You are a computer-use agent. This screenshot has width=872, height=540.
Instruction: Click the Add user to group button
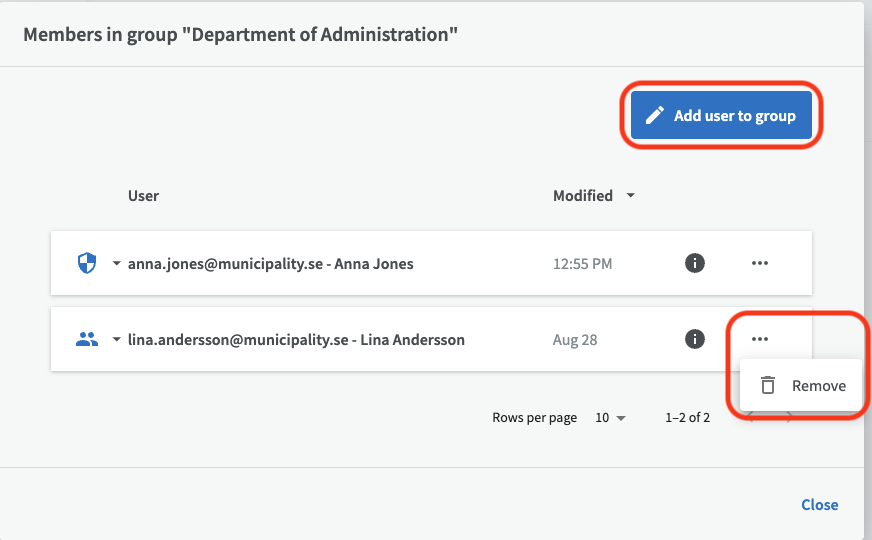[721, 116]
